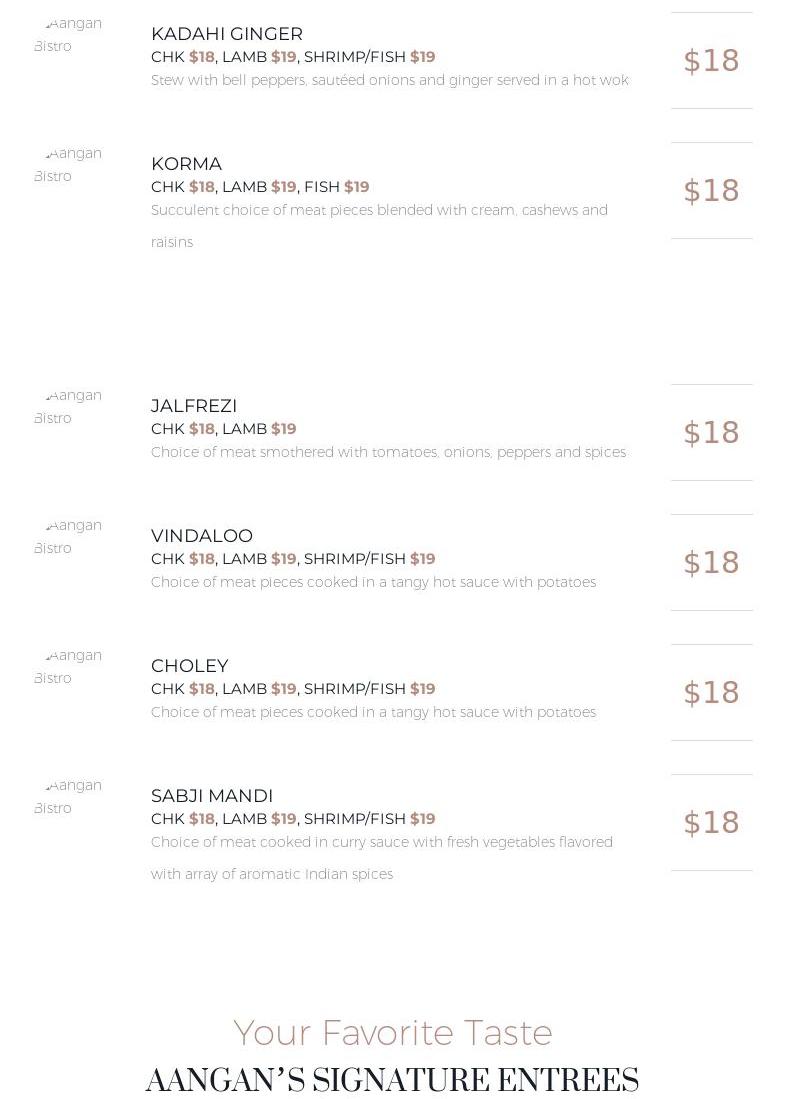Click the $18 price box for Korma
The width and height of the screenshot is (785, 1099).
click(x=711, y=191)
